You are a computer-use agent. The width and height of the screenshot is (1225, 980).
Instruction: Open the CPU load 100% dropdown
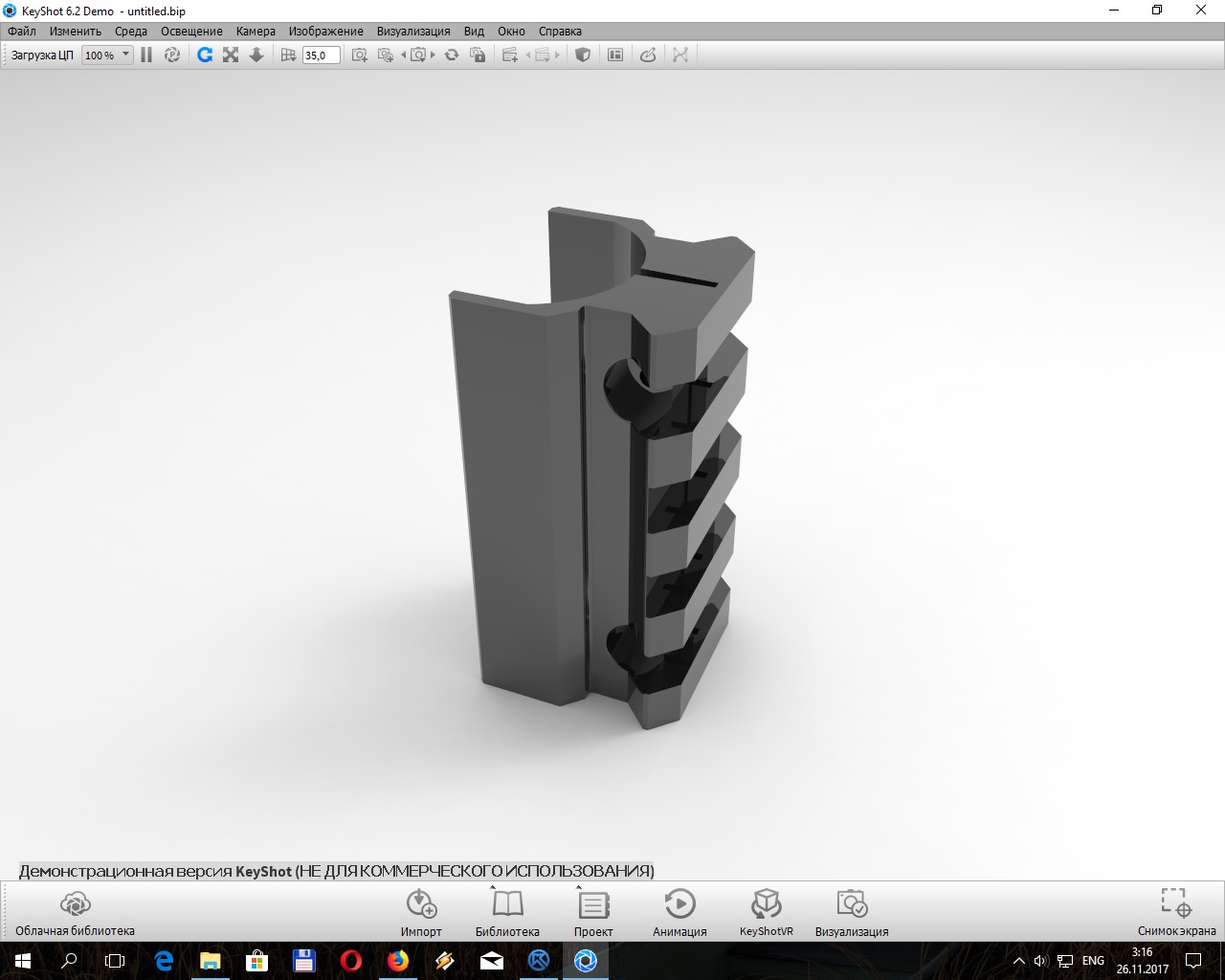pyautogui.click(x=106, y=56)
